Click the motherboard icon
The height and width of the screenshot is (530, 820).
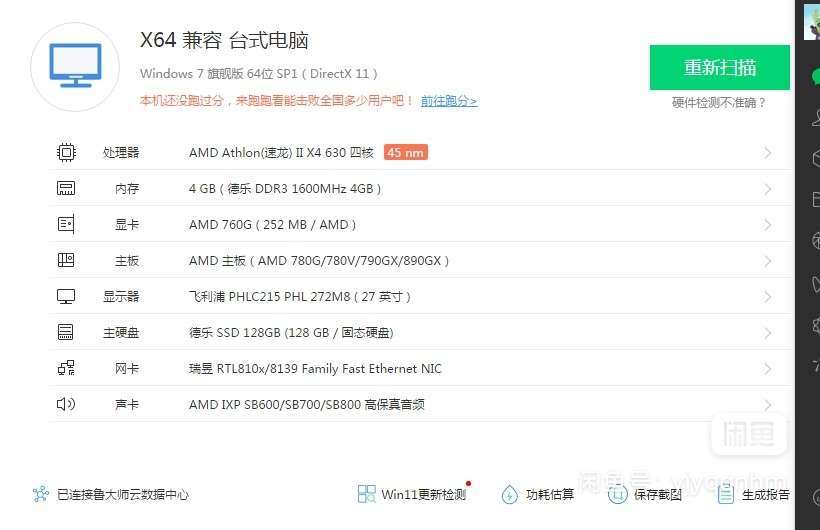click(x=66, y=260)
